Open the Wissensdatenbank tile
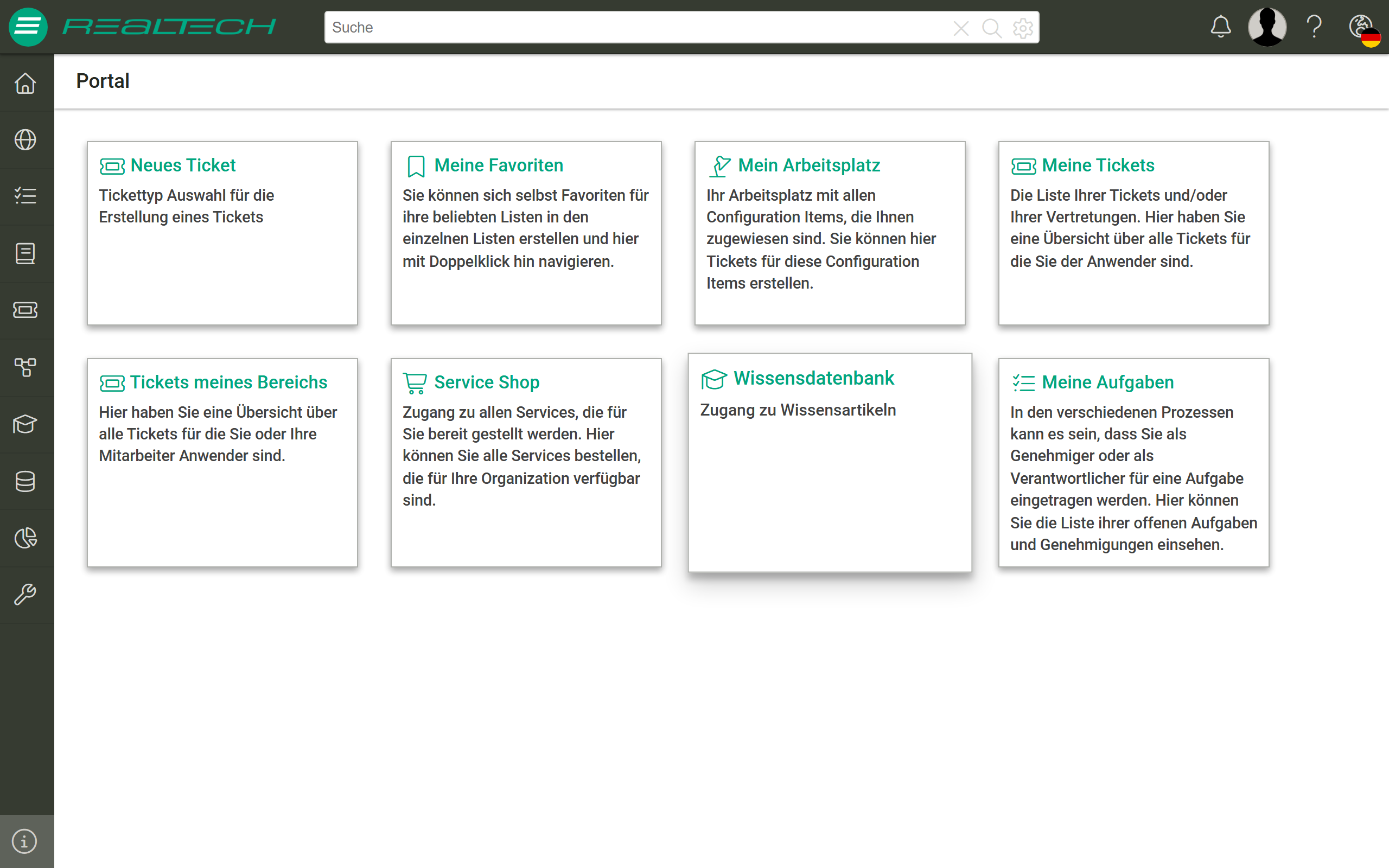This screenshot has width=1389, height=868. [x=830, y=463]
